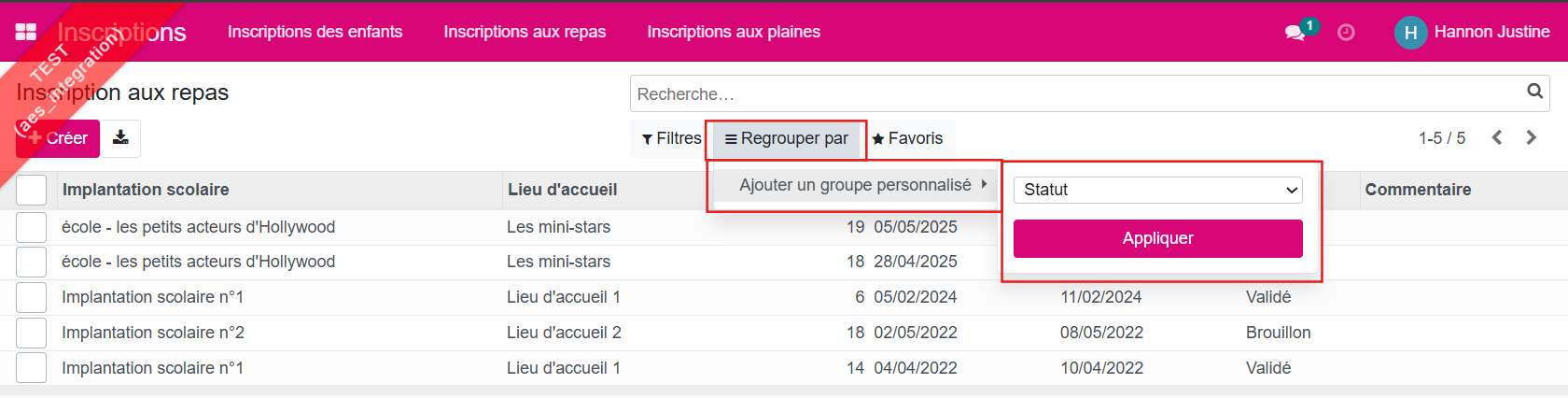The width and height of the screenshot is (1568, 398).
Task: Open the apps grid menu icon
Action: pyautogui.click(x=25, y=32)
